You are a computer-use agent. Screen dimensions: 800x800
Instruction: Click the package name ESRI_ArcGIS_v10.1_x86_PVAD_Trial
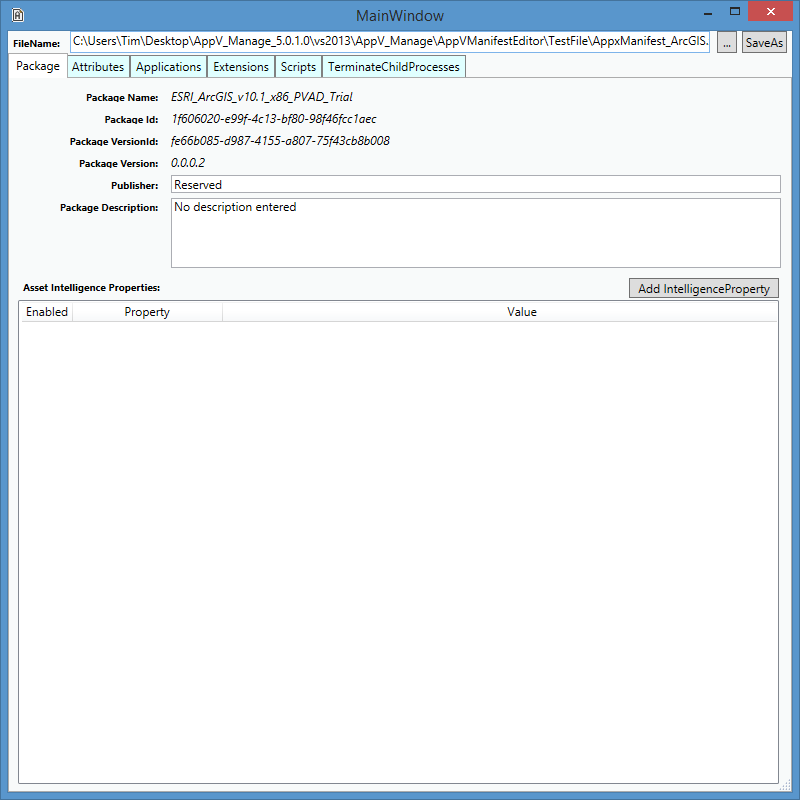coord(262,97)
